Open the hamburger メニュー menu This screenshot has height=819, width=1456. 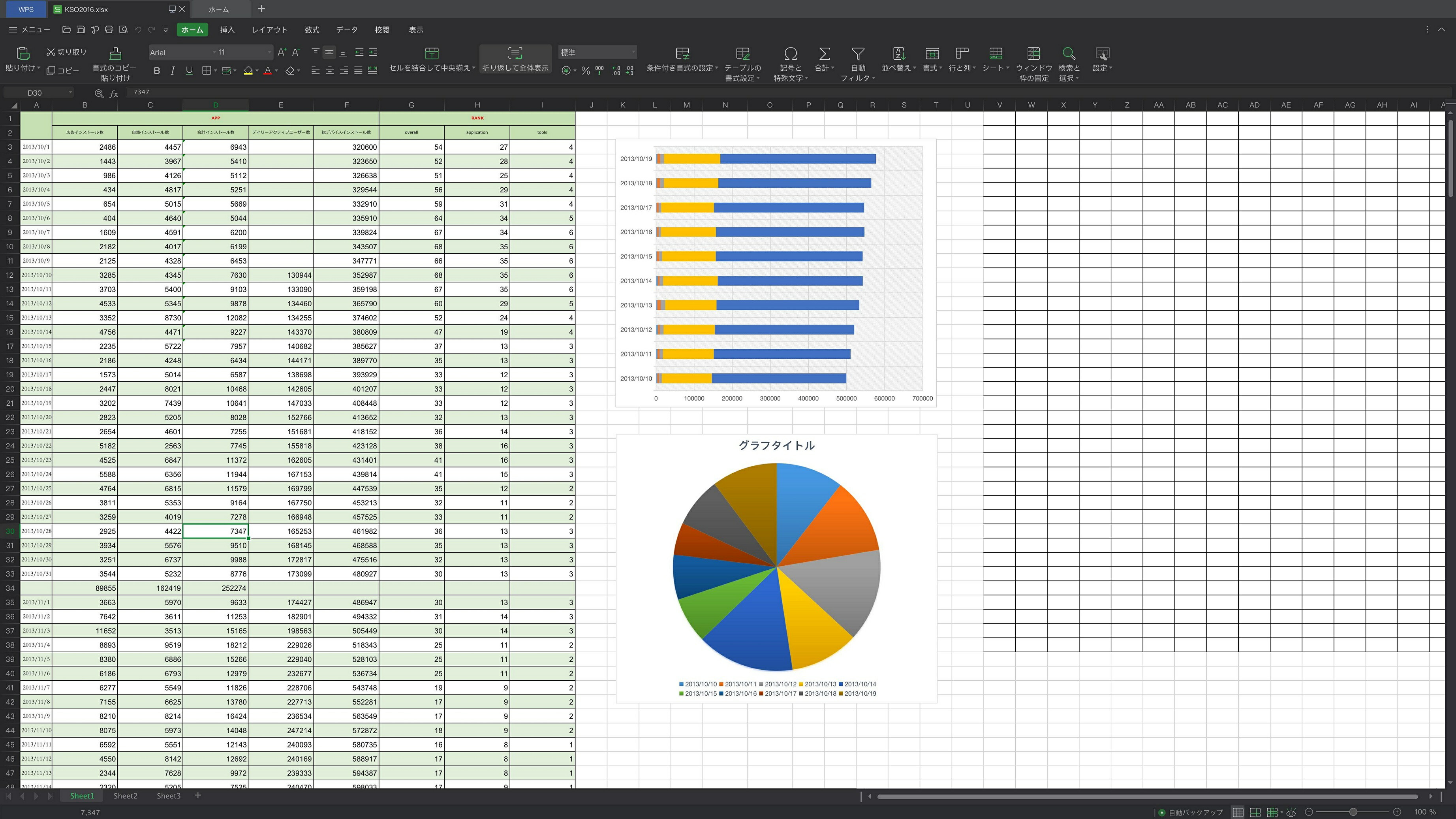pos(29,29)
